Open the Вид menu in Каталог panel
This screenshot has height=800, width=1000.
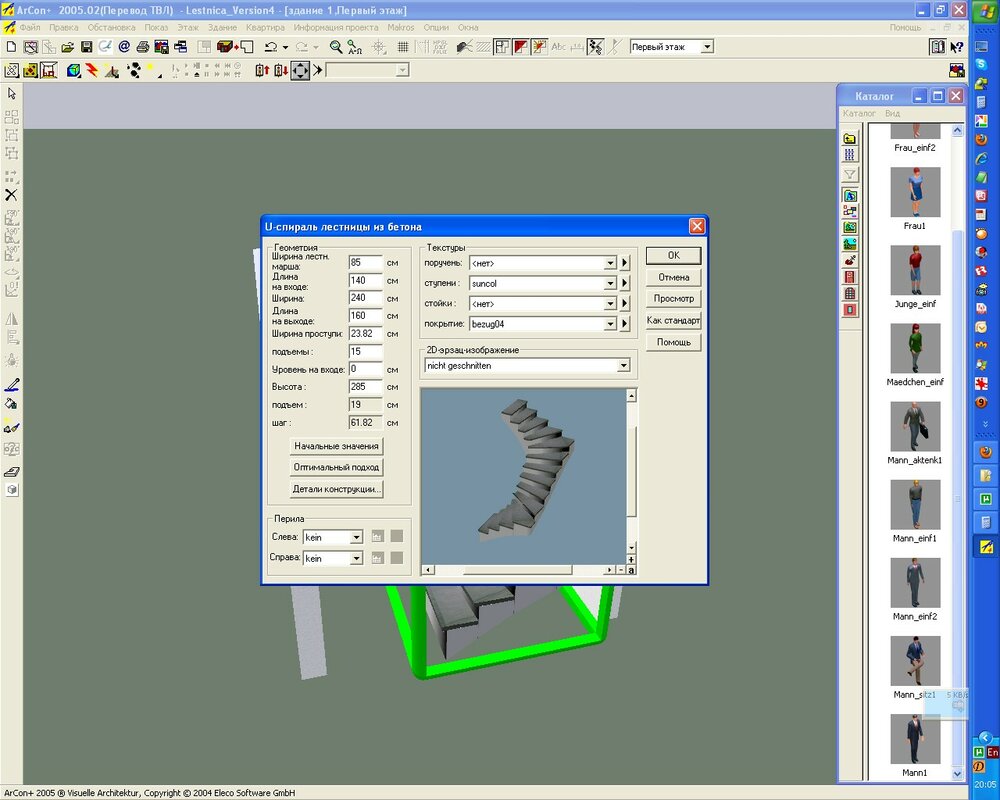click(x=892, y=114)
